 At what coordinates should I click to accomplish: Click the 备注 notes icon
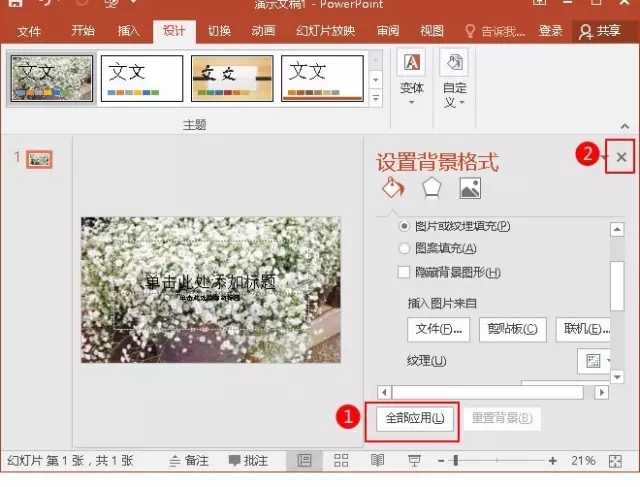coord(188,460)
